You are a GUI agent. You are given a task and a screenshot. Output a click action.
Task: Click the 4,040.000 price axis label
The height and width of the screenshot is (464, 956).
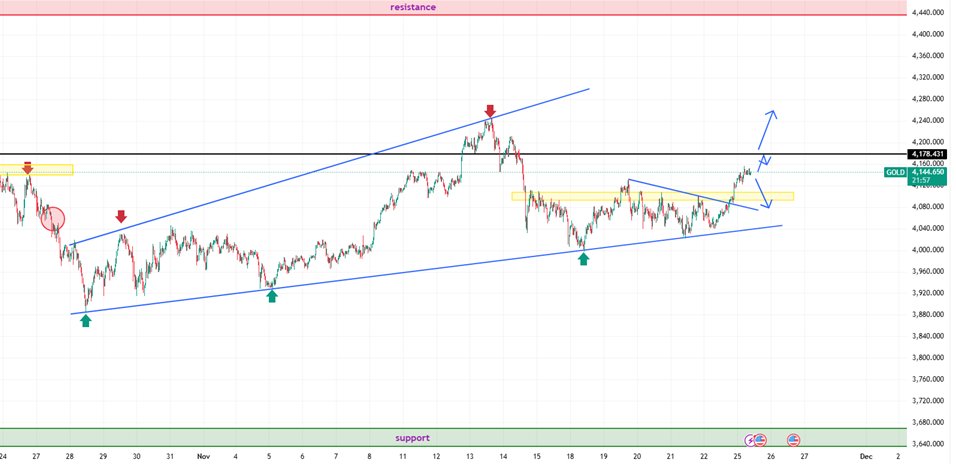coord(930,228)
